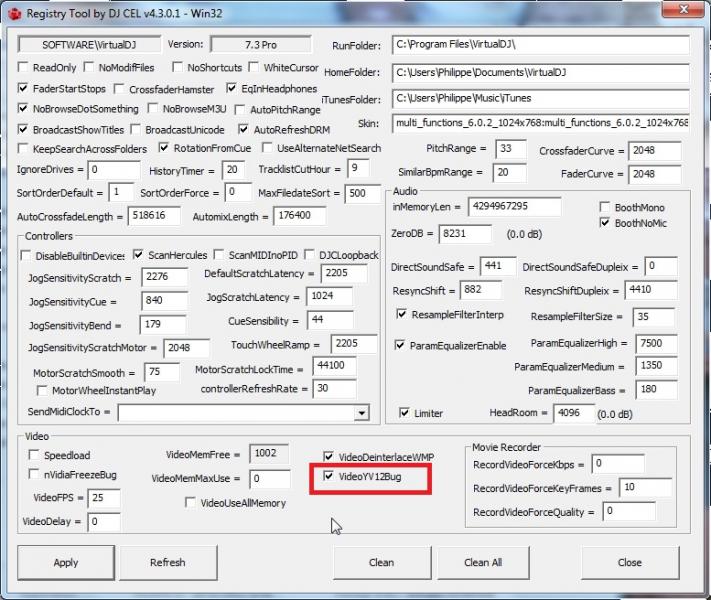This screenshot has width=711, height=600.
Task: Click the AutomixLength field
Action: pos(299,215)
